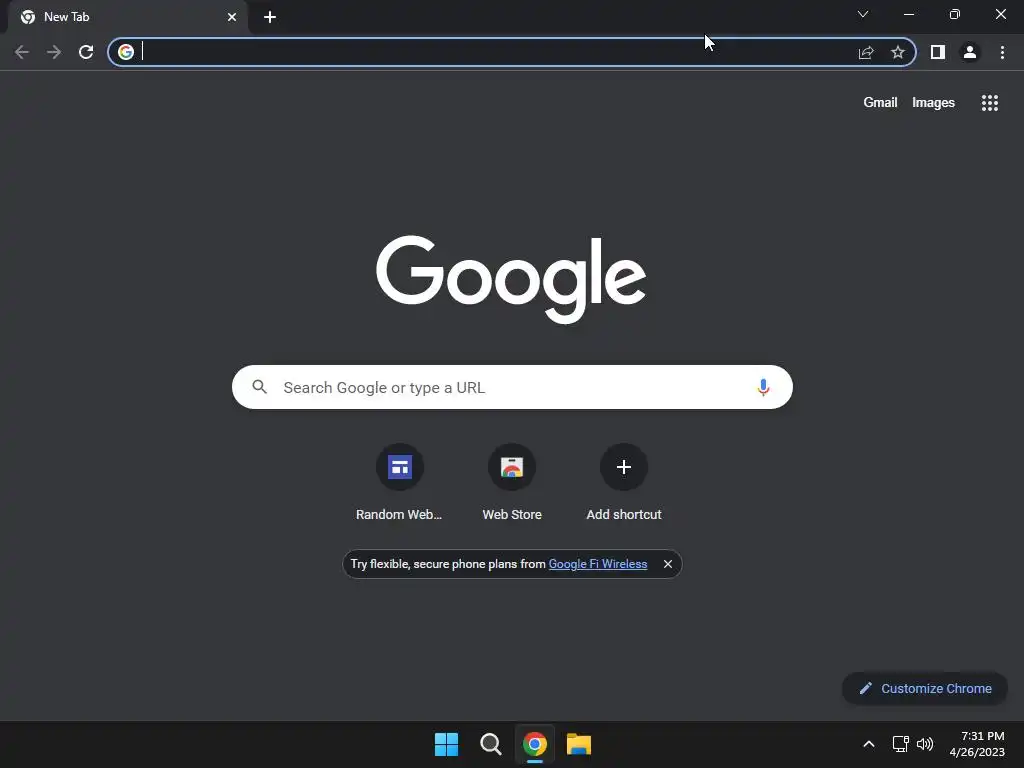This screenshot has width=1024, height=768.
Task: Show hidden system tray icons
Action: tap(869, 744)
